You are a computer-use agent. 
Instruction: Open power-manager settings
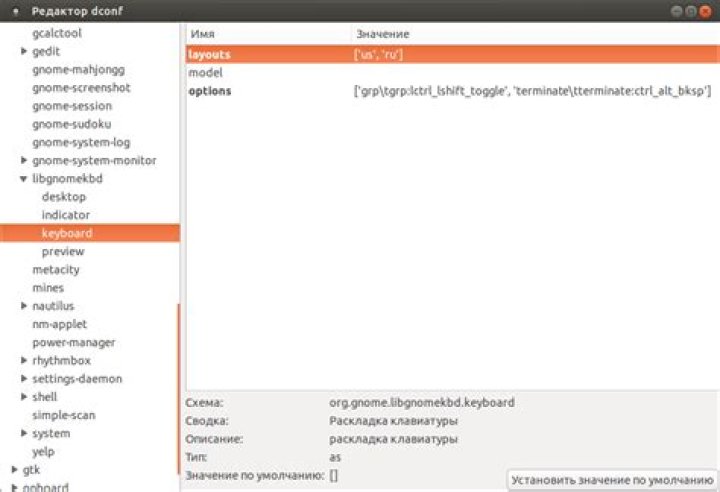73,343
